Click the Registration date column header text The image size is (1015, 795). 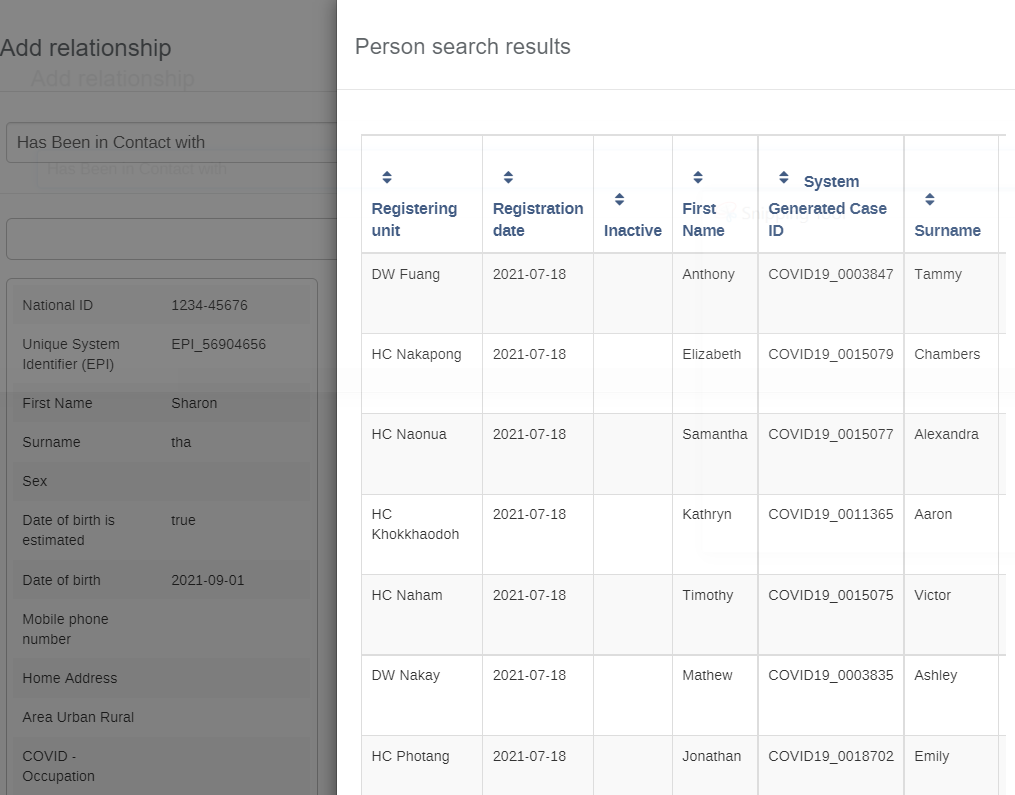[537, 219]
